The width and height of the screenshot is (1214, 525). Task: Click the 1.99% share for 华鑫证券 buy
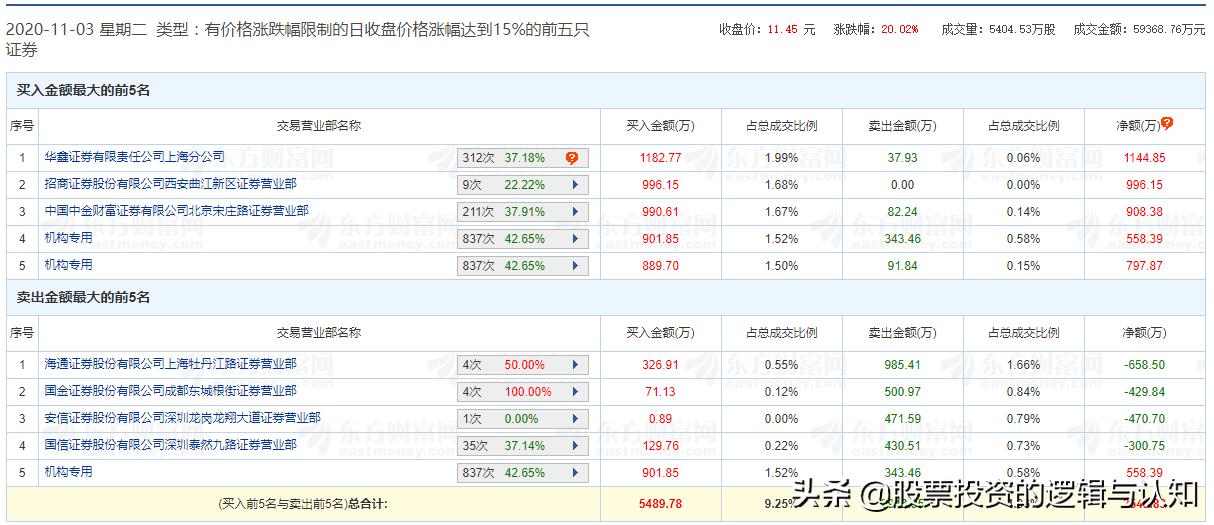(x=781, y=158)
